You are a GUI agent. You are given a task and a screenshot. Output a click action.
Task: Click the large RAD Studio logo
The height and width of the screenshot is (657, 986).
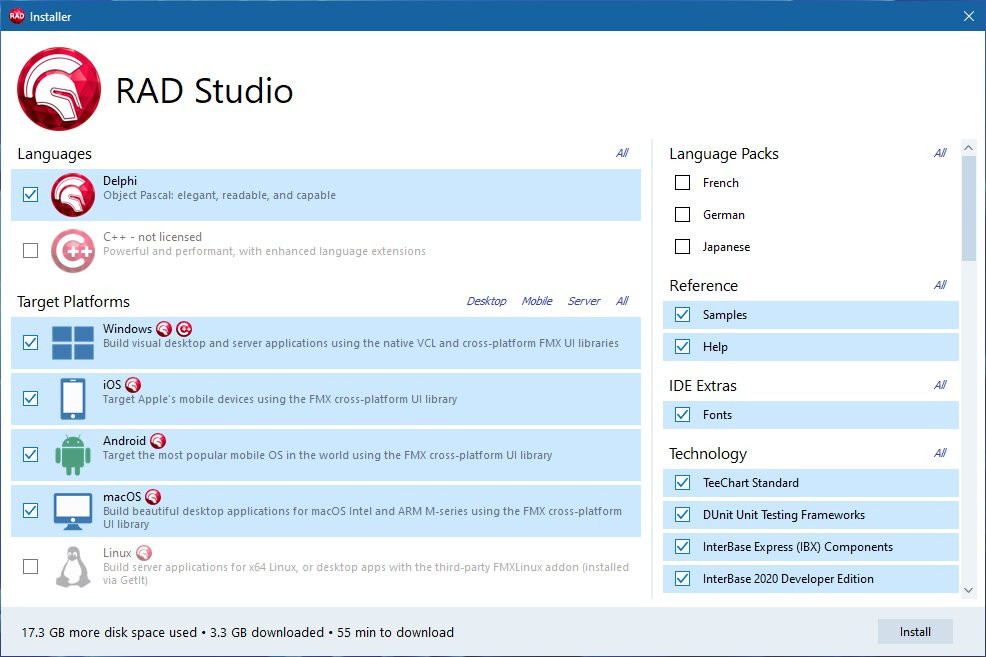pos(59,89)
